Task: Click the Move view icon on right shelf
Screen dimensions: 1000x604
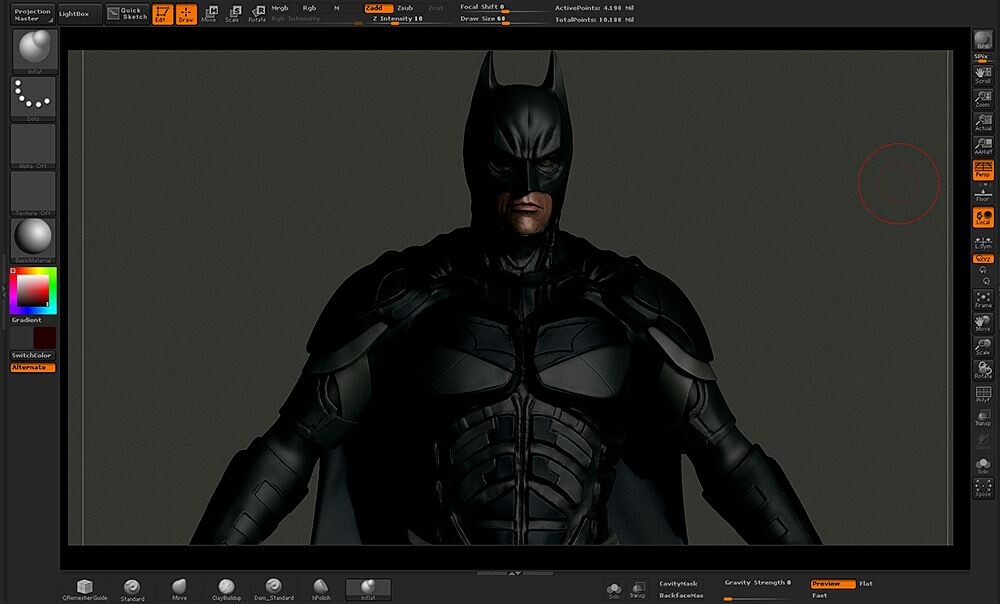Action: [983, 323]
